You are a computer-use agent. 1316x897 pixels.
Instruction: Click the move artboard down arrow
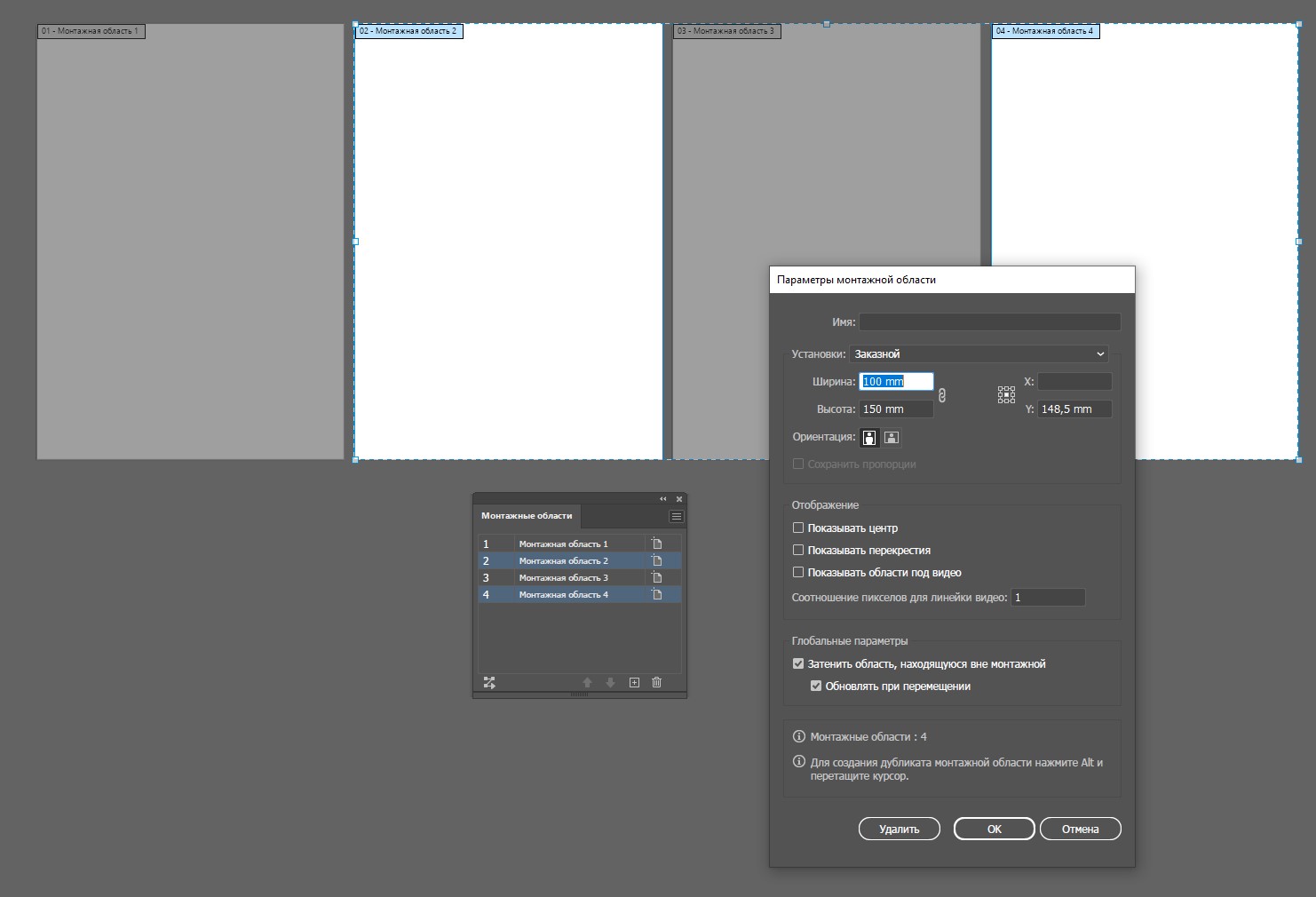coord(610,682)
